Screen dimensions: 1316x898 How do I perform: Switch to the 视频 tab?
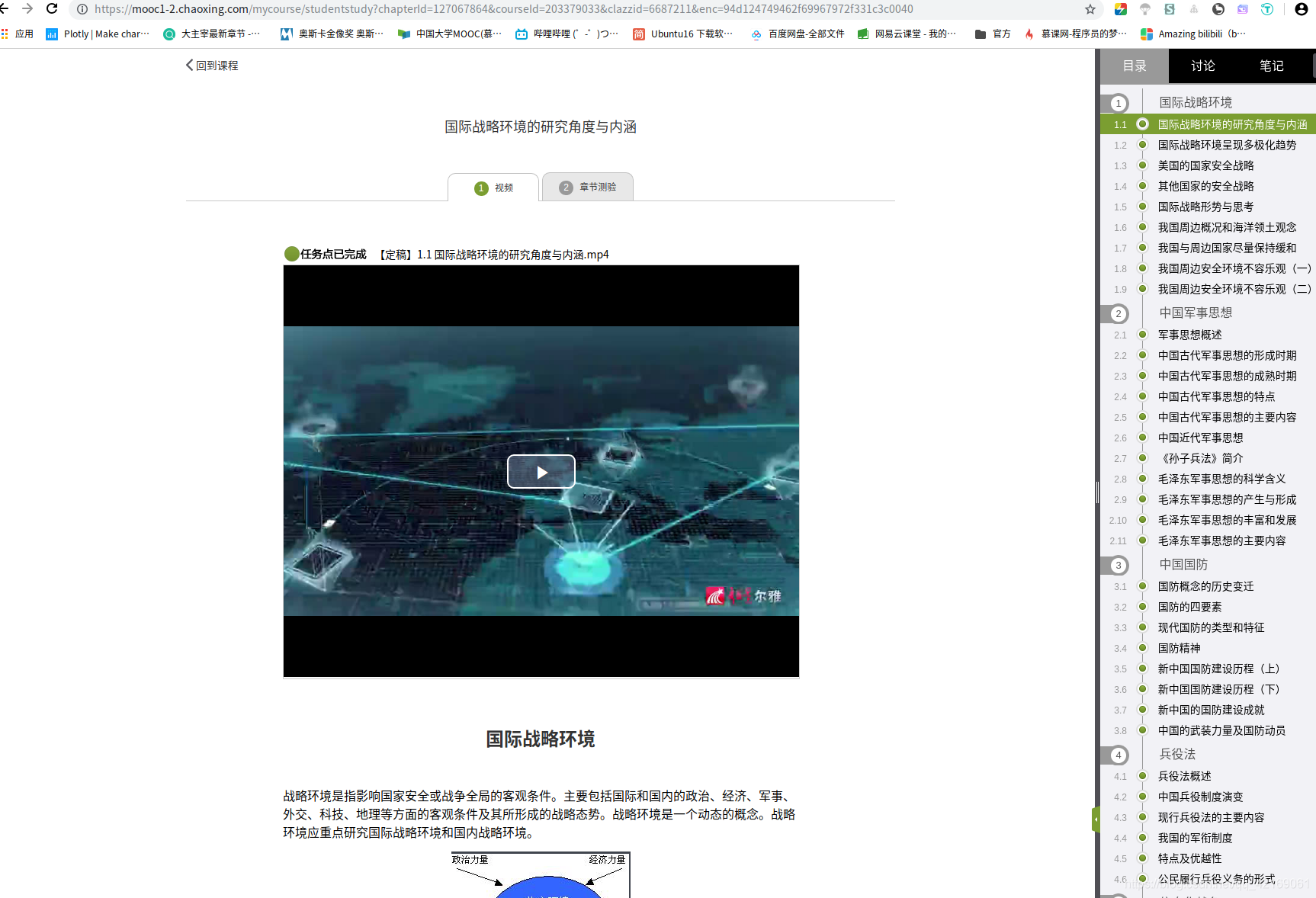(493, 188)
